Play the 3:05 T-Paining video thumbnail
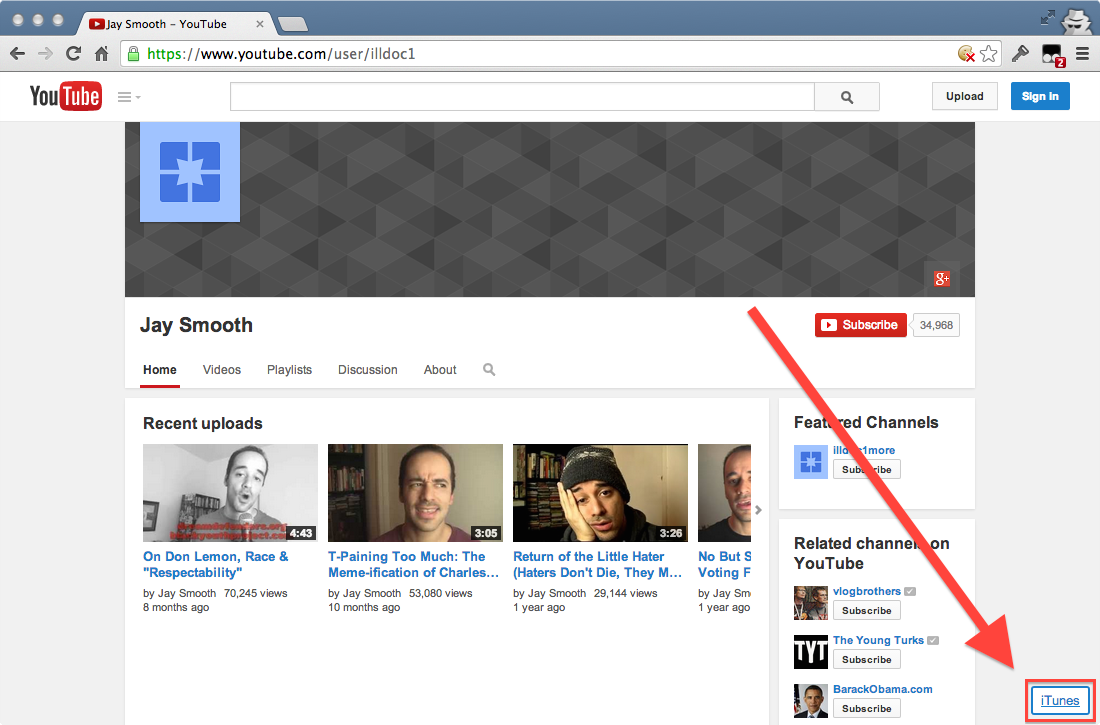Image resolution: width=1100 pixels, height=725 pixels. [415, 493]
